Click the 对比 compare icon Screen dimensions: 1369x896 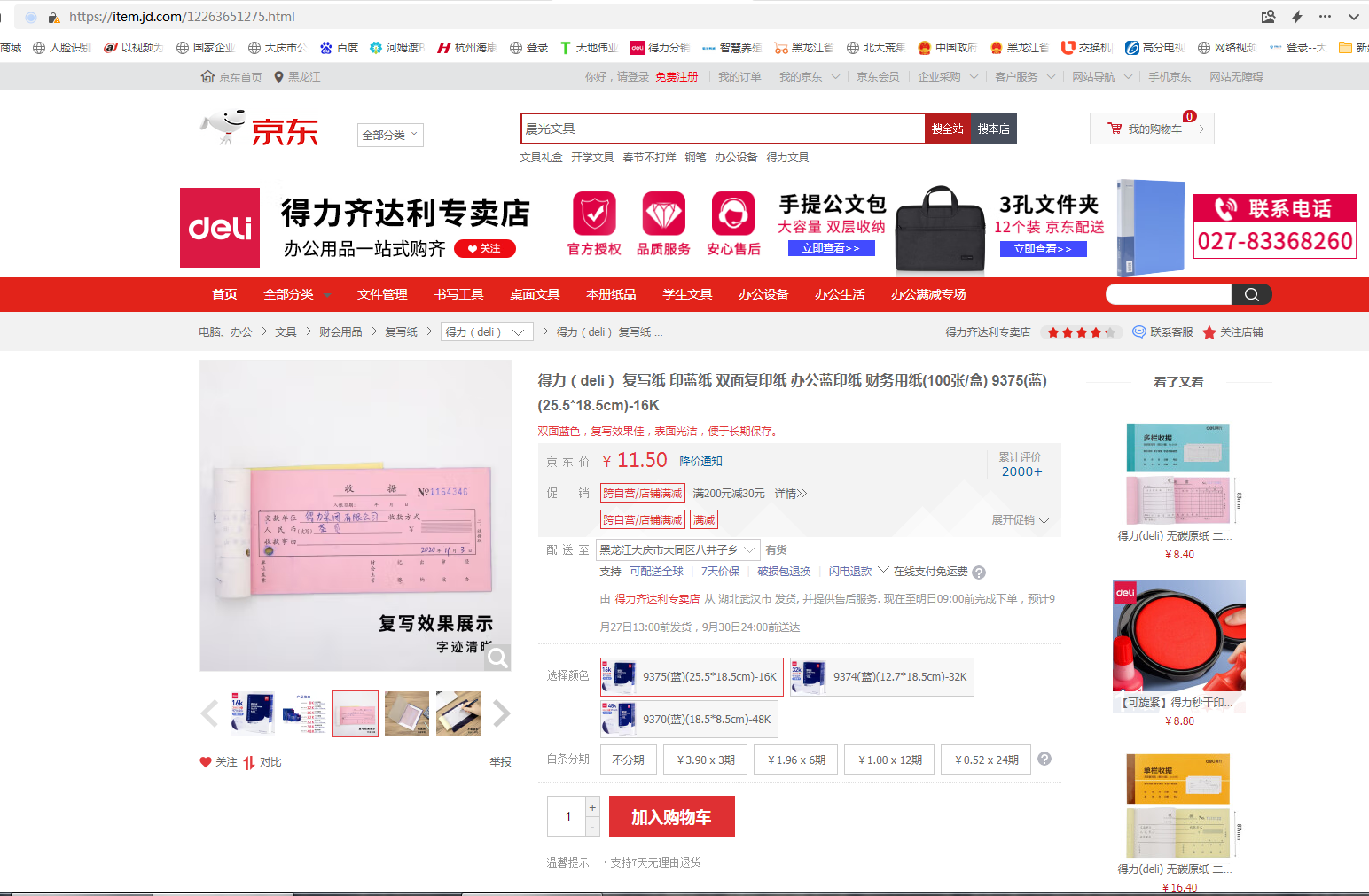[249, 762]
